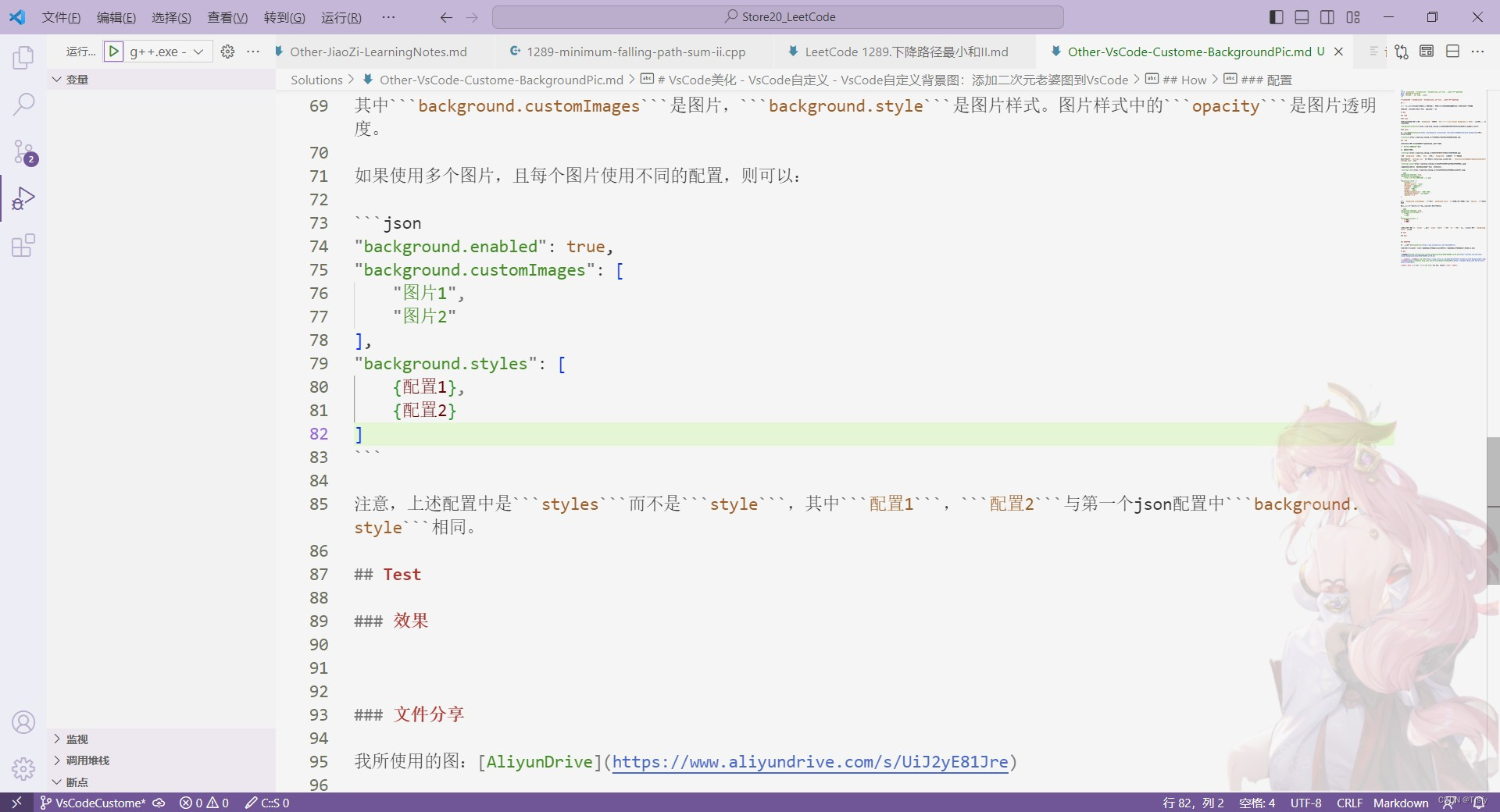Open the Extensions view in activity bar
The width and height of the screenshot is (1500, 812).
coord(23,246)
